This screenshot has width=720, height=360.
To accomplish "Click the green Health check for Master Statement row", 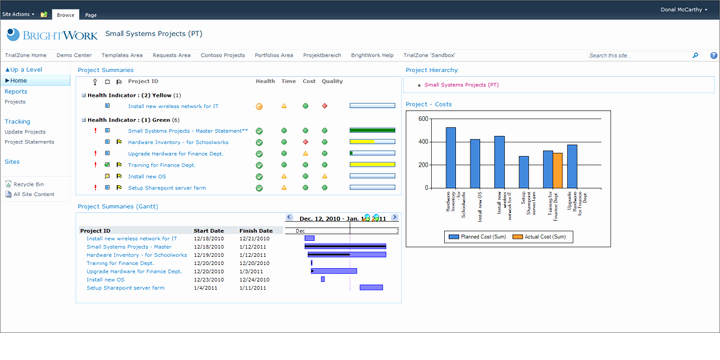I will [259, 131].
